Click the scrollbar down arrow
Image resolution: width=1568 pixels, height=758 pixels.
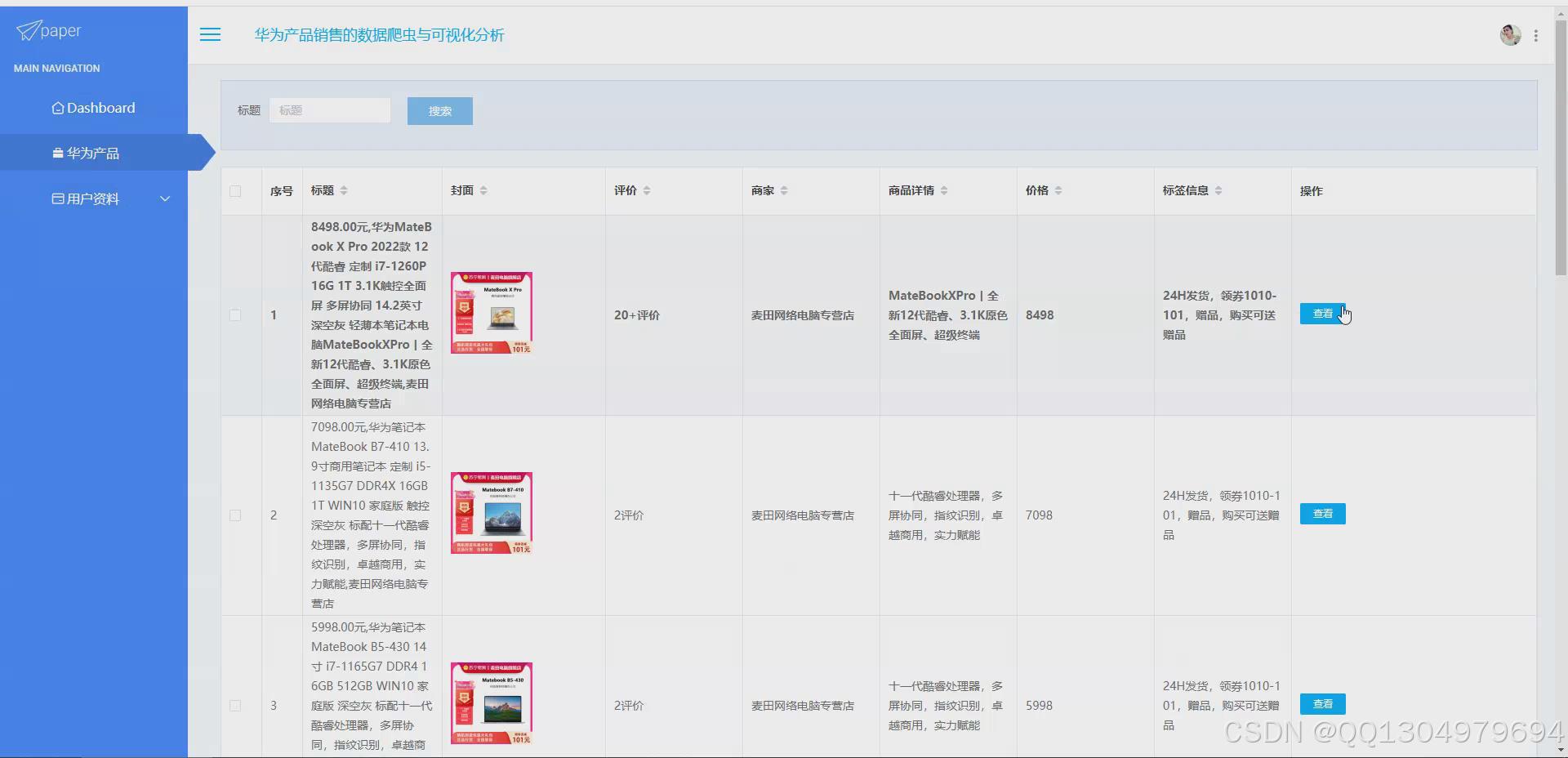1561,750
